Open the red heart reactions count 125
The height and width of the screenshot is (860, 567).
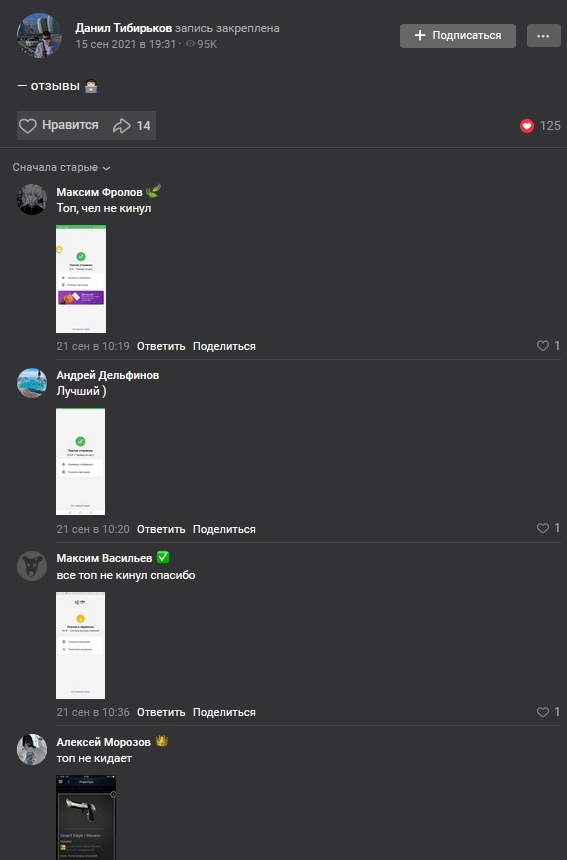click(x=540, y=126)
